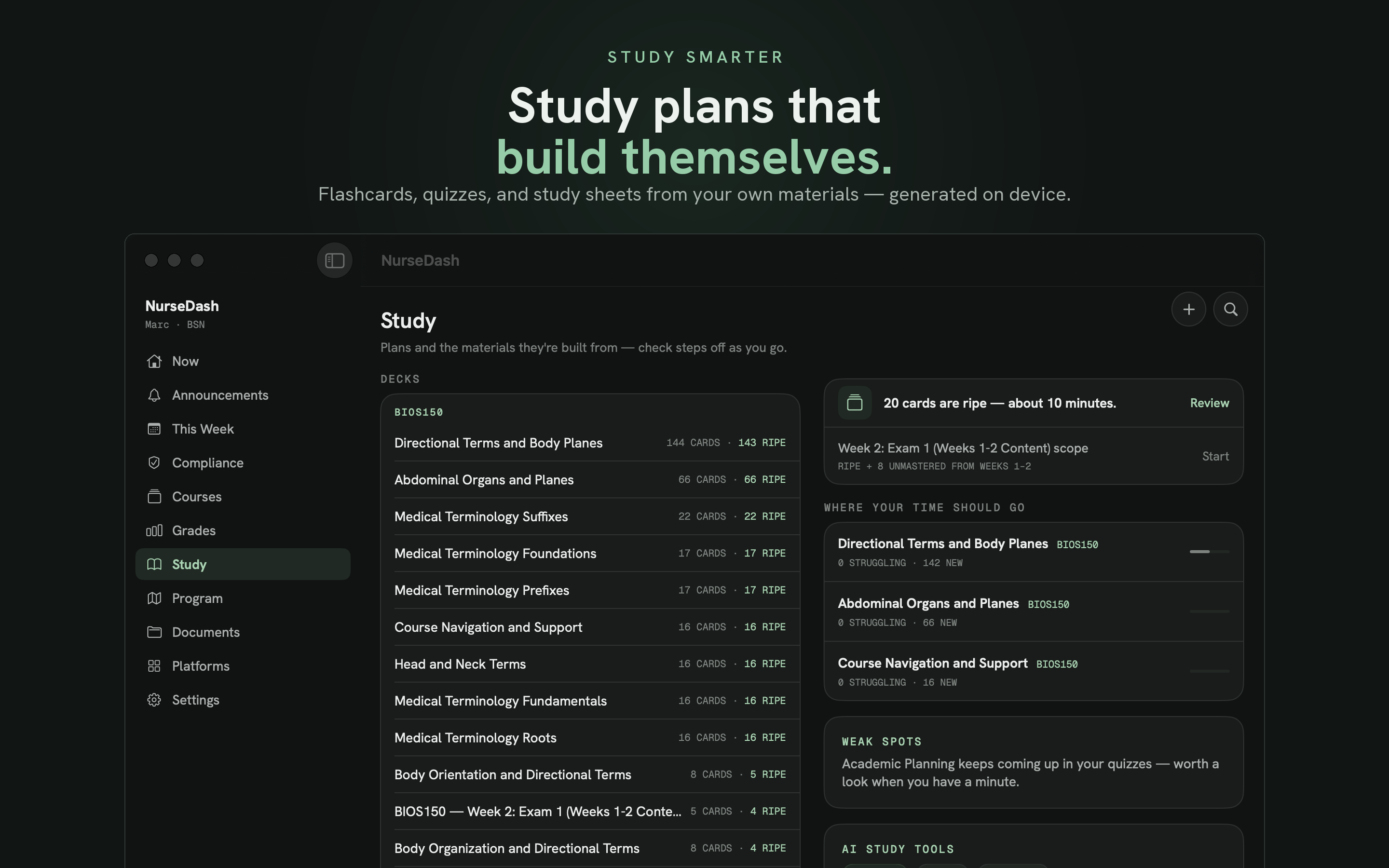The height and width of the screenshot is (868, 1389).
Task: Open This Week view
Action: pyautogui.click(x=243, y=429)
